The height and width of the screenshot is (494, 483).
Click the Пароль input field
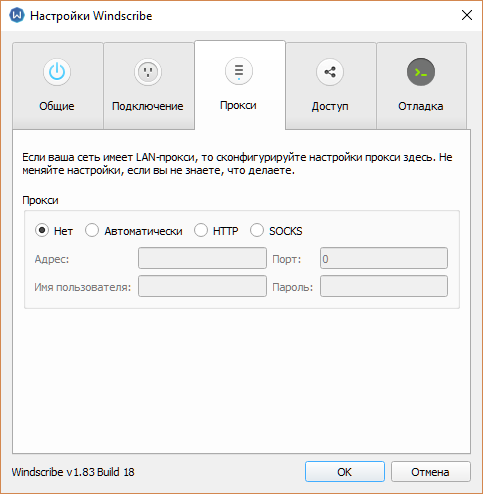[384, 286]
